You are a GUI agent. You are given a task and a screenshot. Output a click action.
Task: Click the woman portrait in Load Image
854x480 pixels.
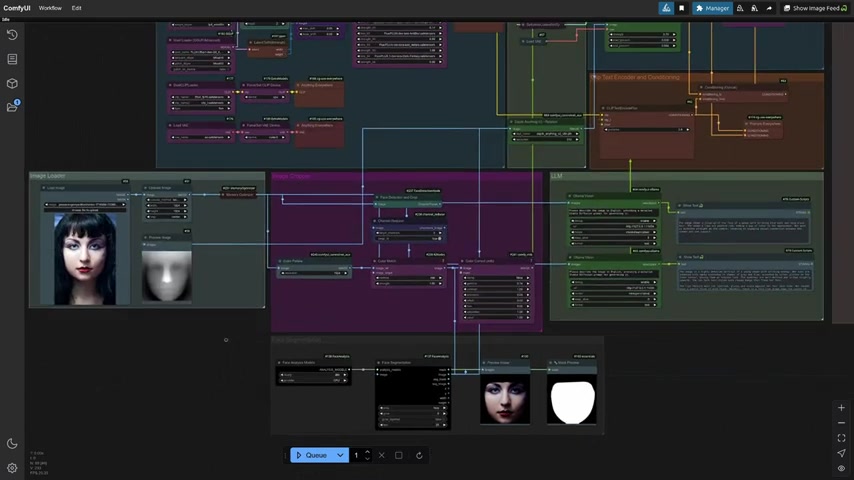coord(85,257)
